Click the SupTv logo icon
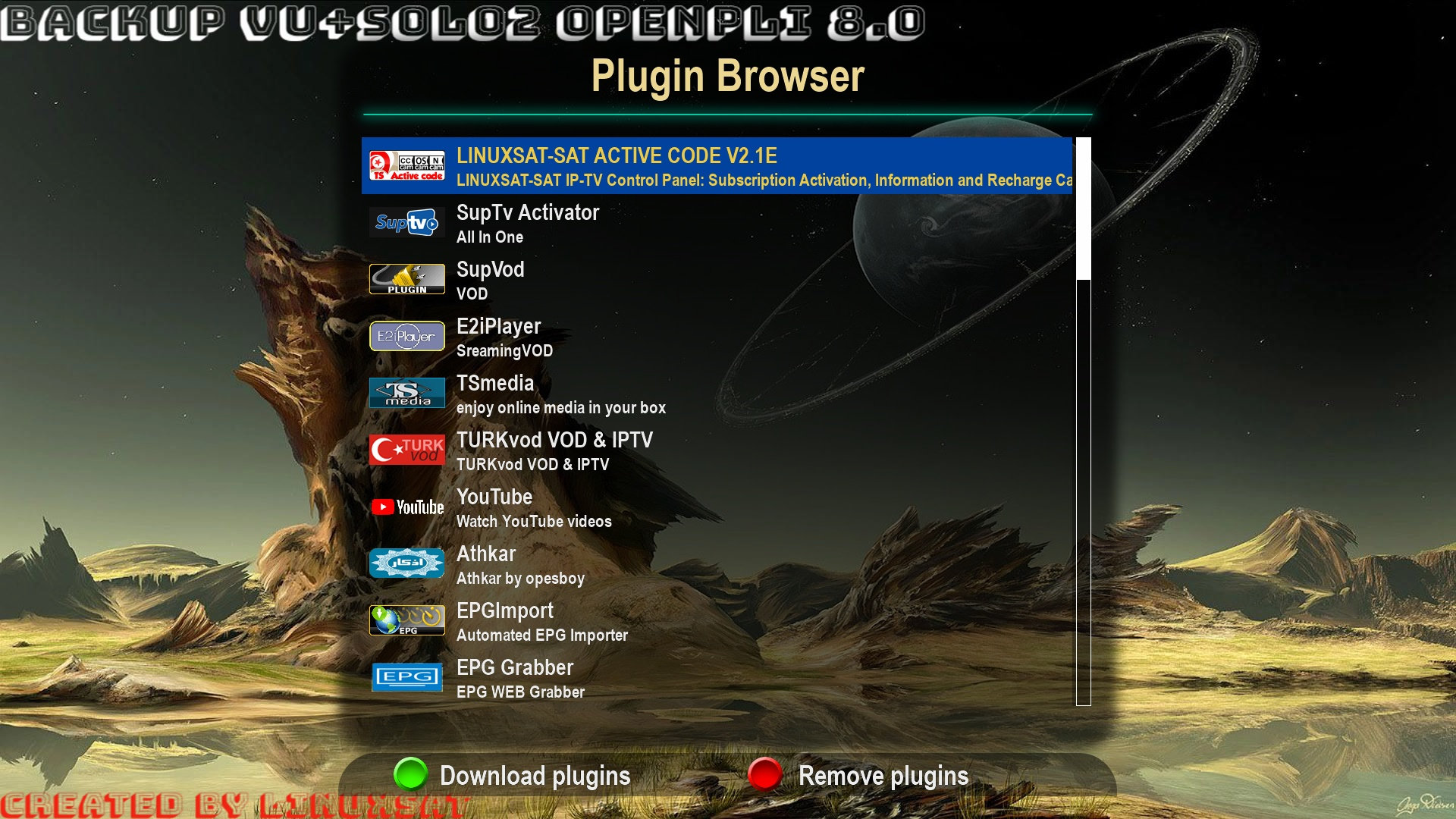 point(406,222)
